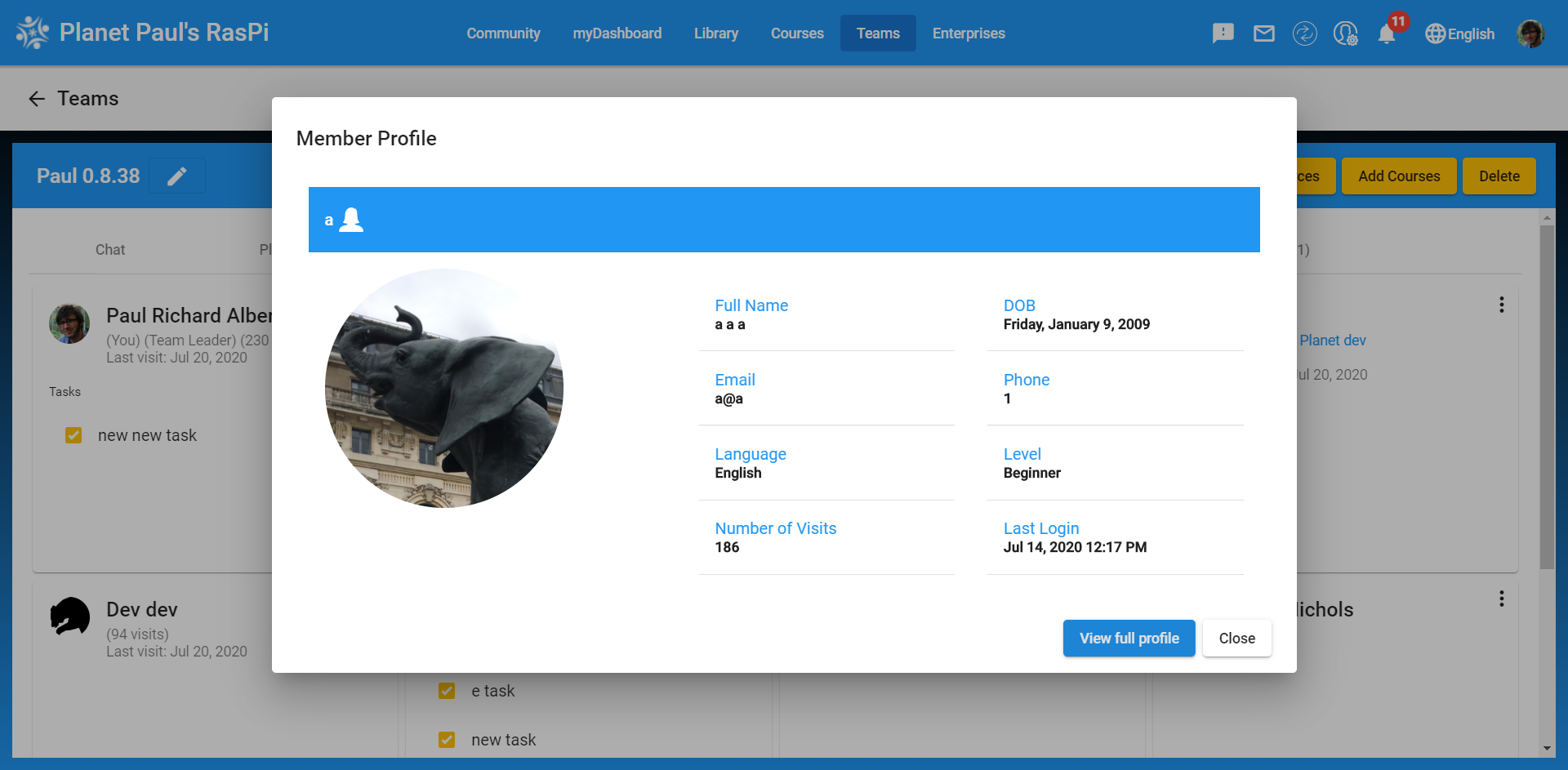Open the kebab menu next to Nichols
Image resolution: width=1568 pixels, height=770 pixels.
point(1503,599)
